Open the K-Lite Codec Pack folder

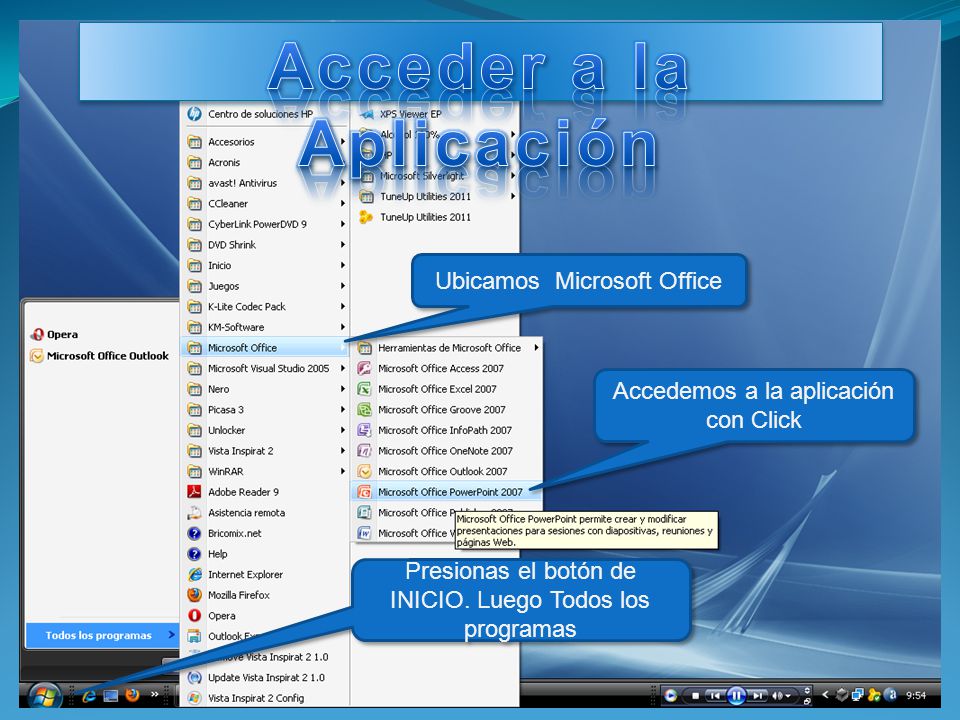(x=266, y=307)
